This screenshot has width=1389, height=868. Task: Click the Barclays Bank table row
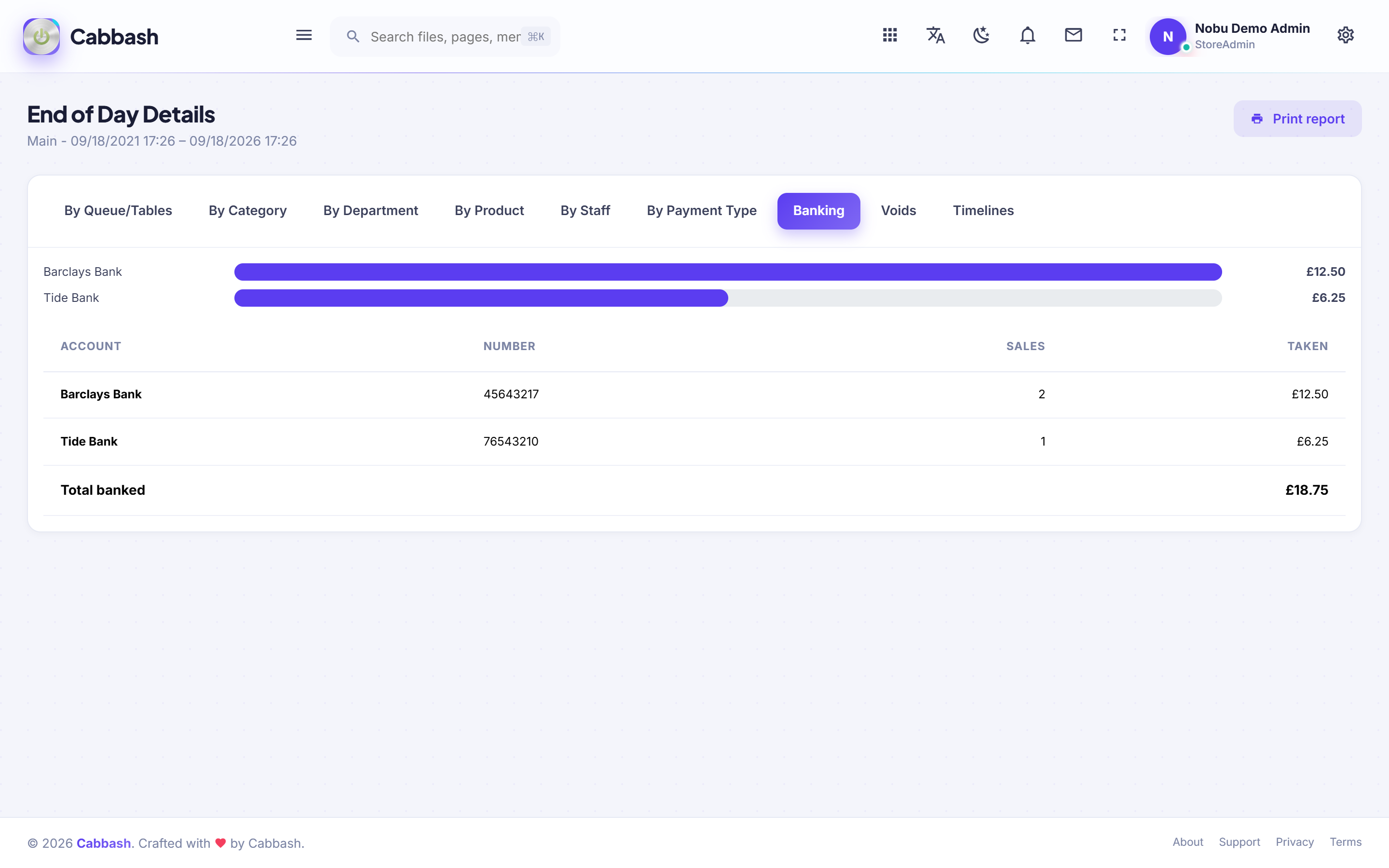tap(694, 394)
